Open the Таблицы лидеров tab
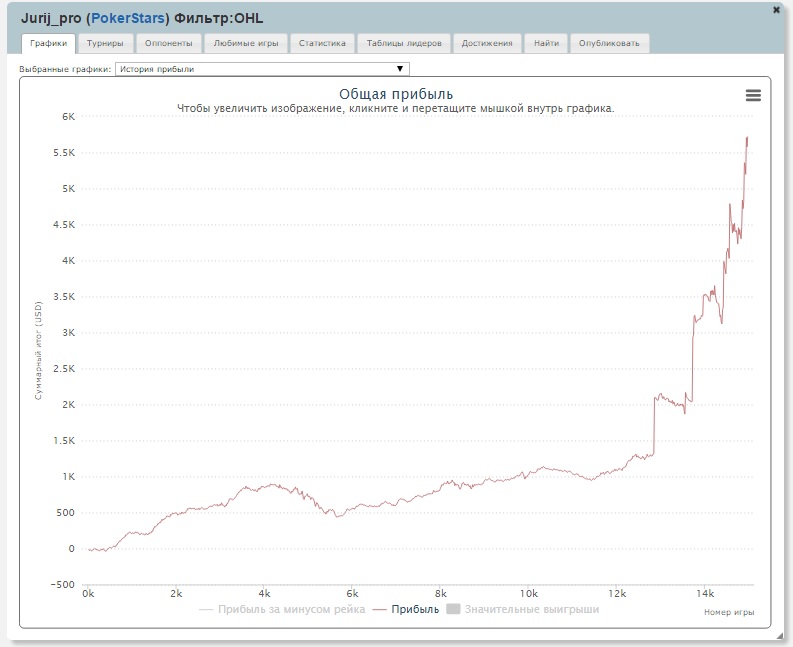The image size is (793, 647). (x=403, y=44)
